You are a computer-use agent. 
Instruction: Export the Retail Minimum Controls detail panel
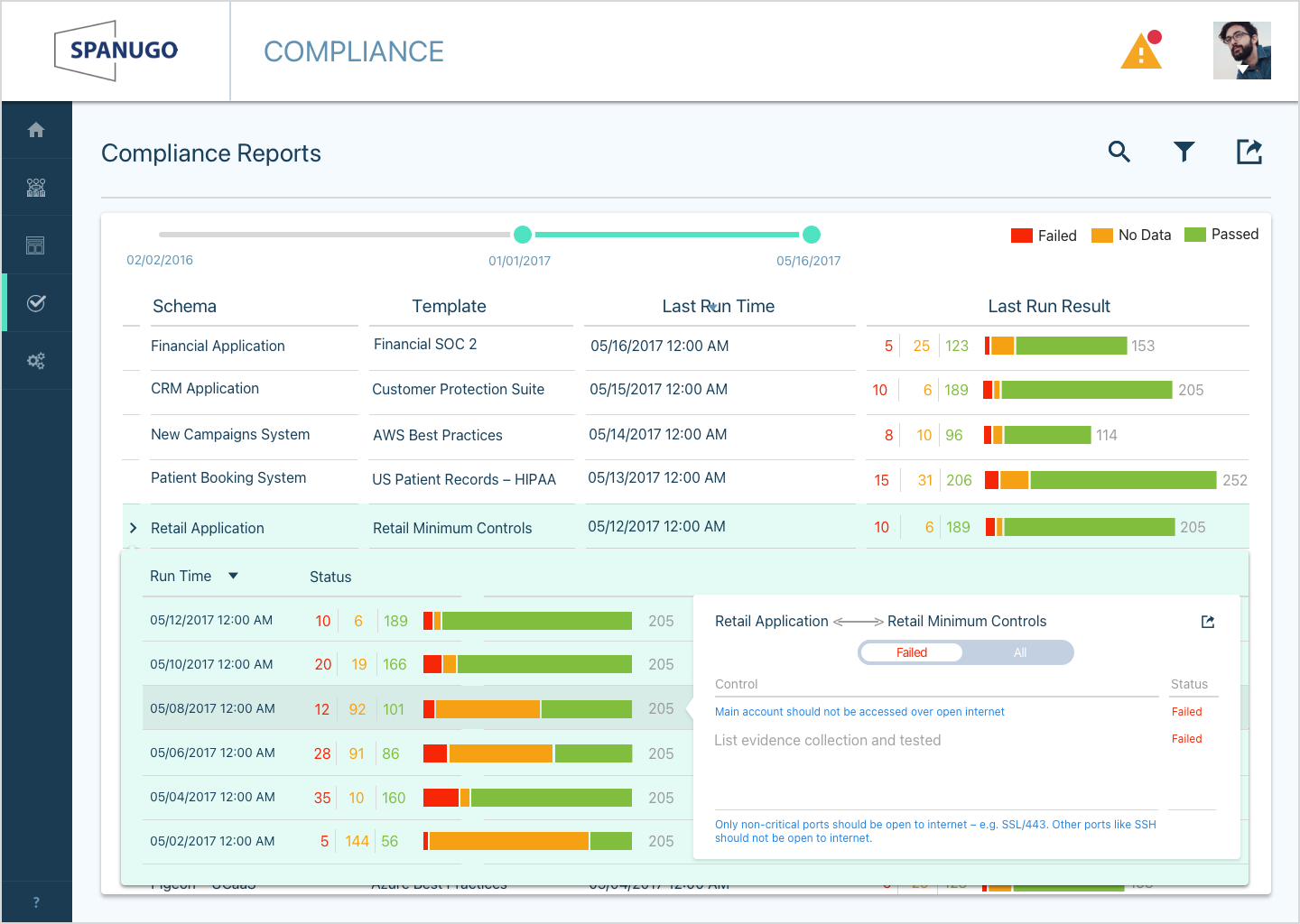[x=1208, y=622]
